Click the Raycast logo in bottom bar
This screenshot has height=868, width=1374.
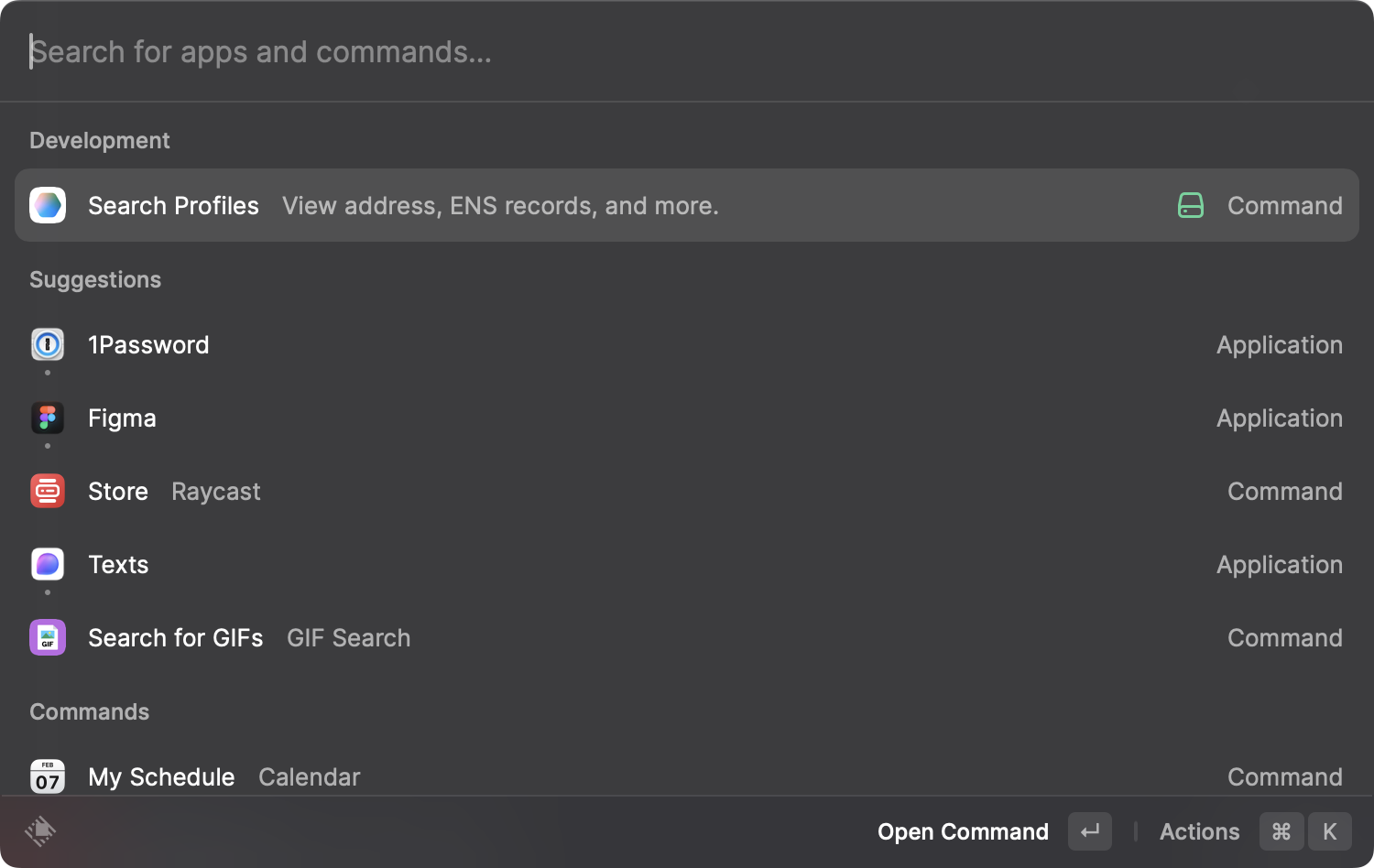[x=40, y=831]
